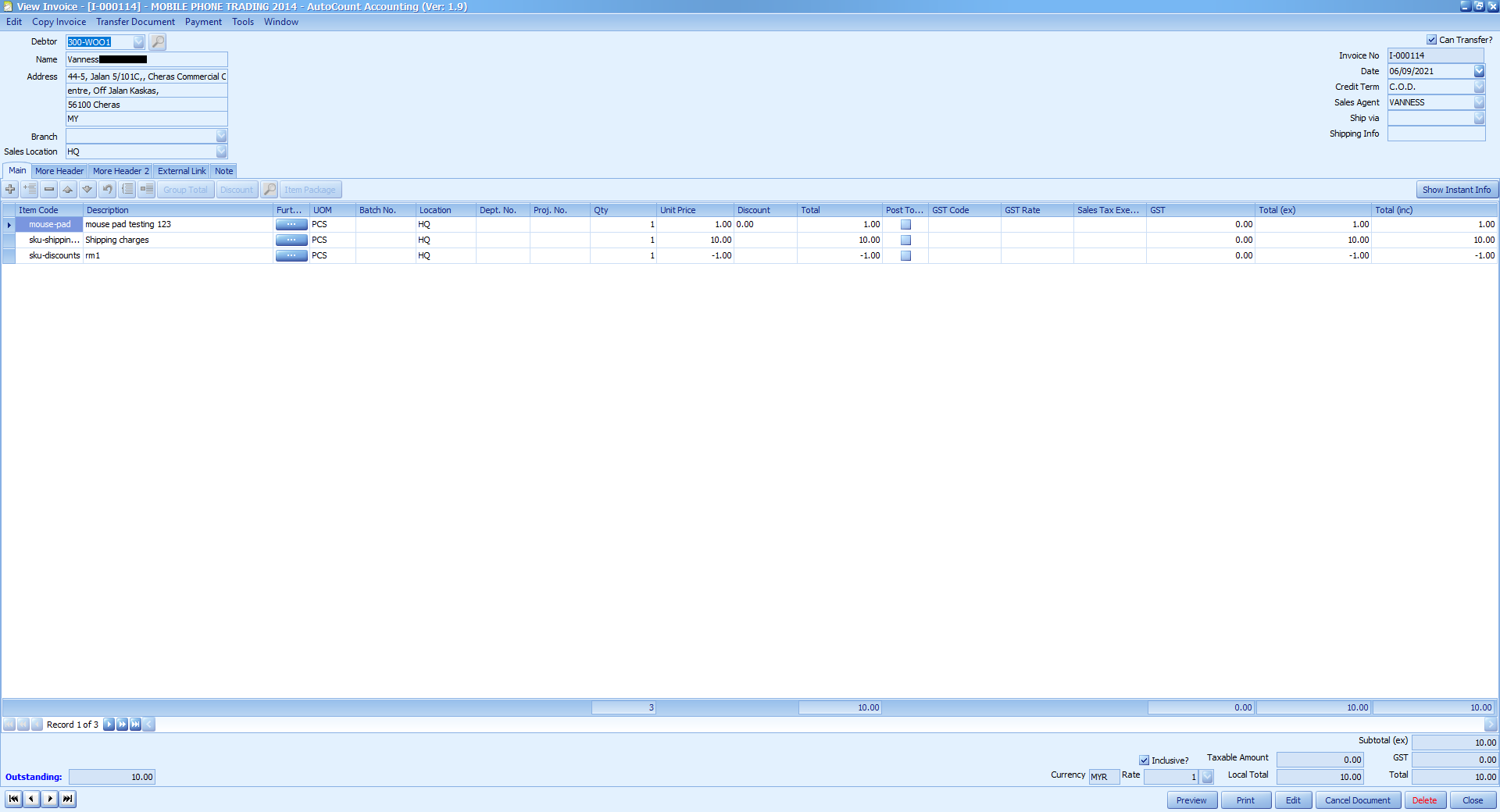Viewport: 1500px width, 812px height.
Task: Click the Delete button
Action: (x=1425, y=800)
